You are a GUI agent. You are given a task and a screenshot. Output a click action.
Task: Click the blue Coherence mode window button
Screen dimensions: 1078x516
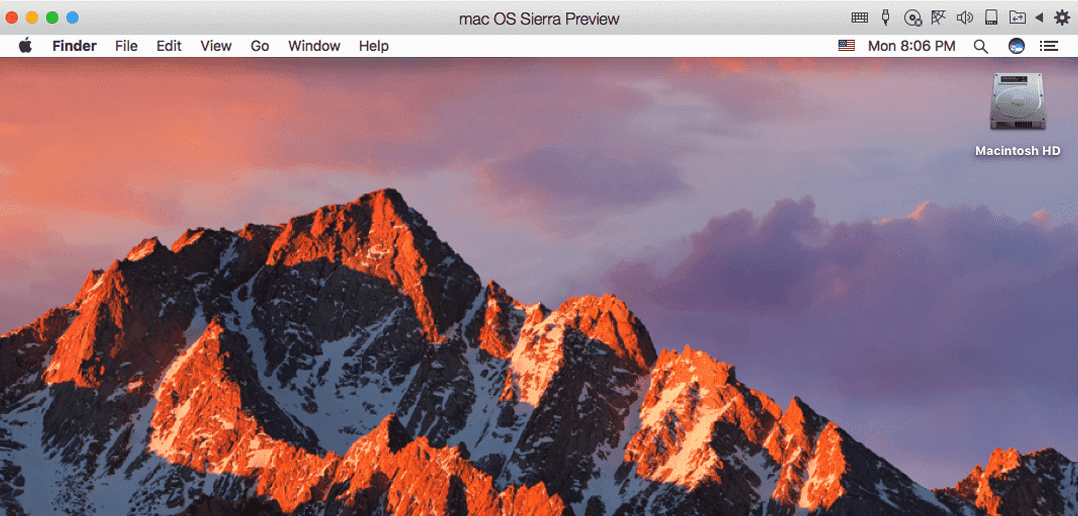click(x=72, y=18)
